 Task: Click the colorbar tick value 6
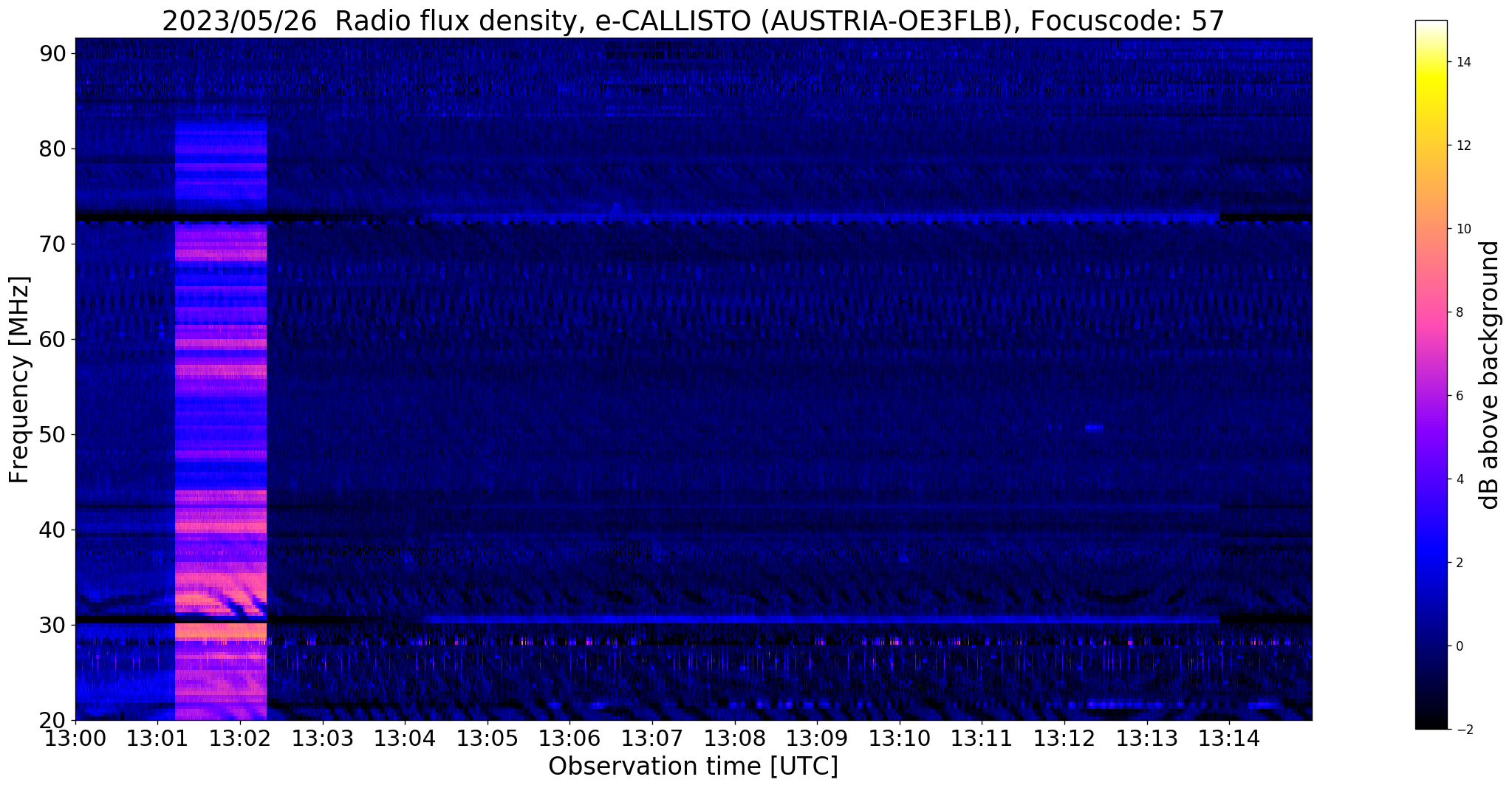pos(1458,396)
